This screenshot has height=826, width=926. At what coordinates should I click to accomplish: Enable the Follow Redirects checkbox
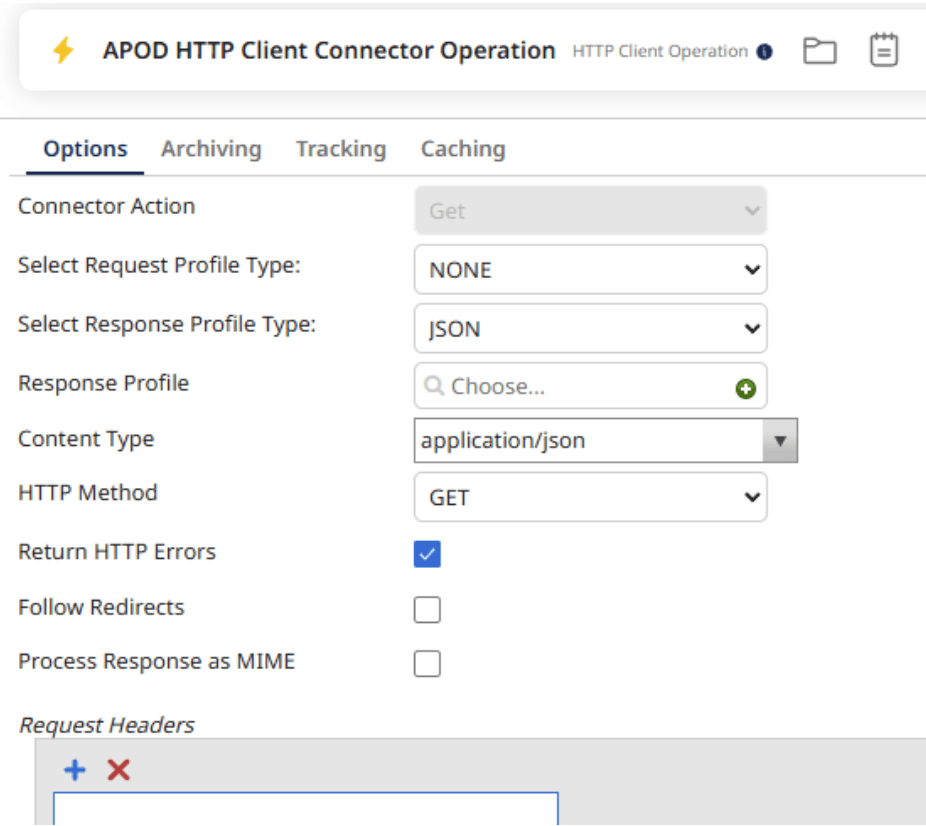pos(427,609)
